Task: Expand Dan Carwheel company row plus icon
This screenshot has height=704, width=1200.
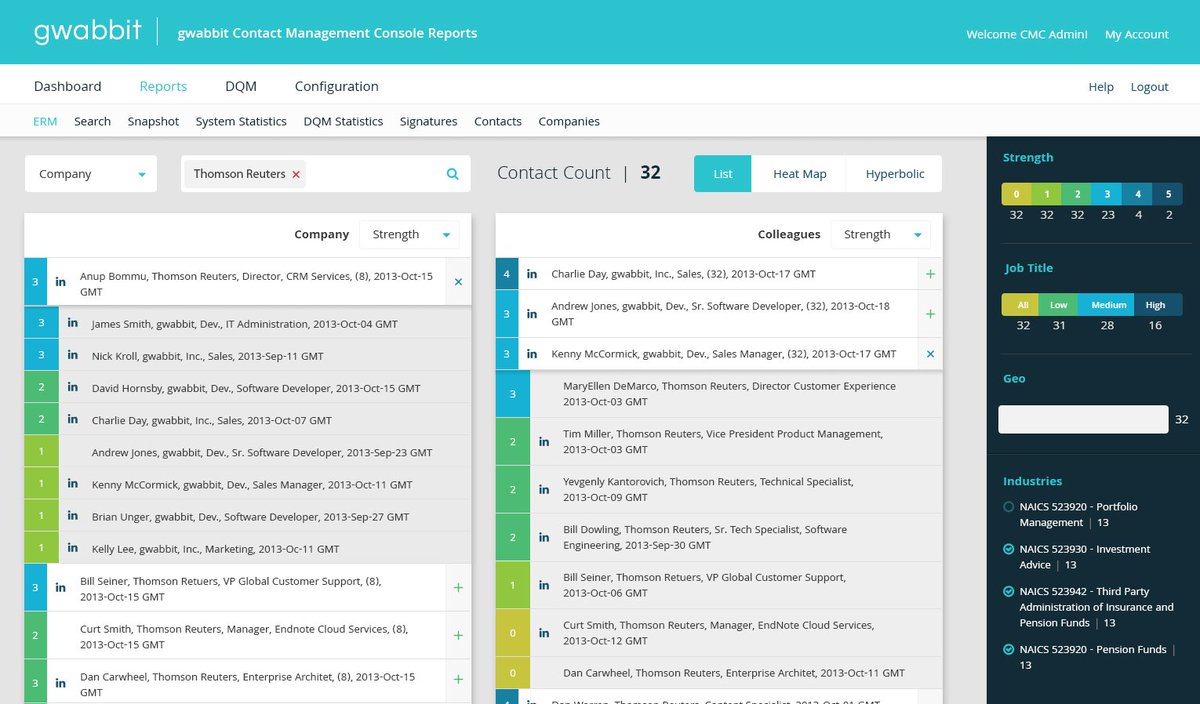Action: pyautogui.click(x=458, y=680)
